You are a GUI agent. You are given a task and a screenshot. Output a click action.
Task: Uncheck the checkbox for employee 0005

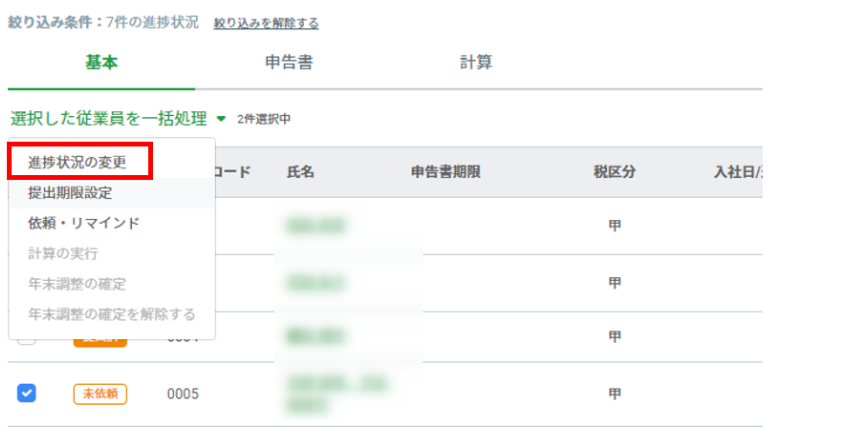[x=27, y=393]
